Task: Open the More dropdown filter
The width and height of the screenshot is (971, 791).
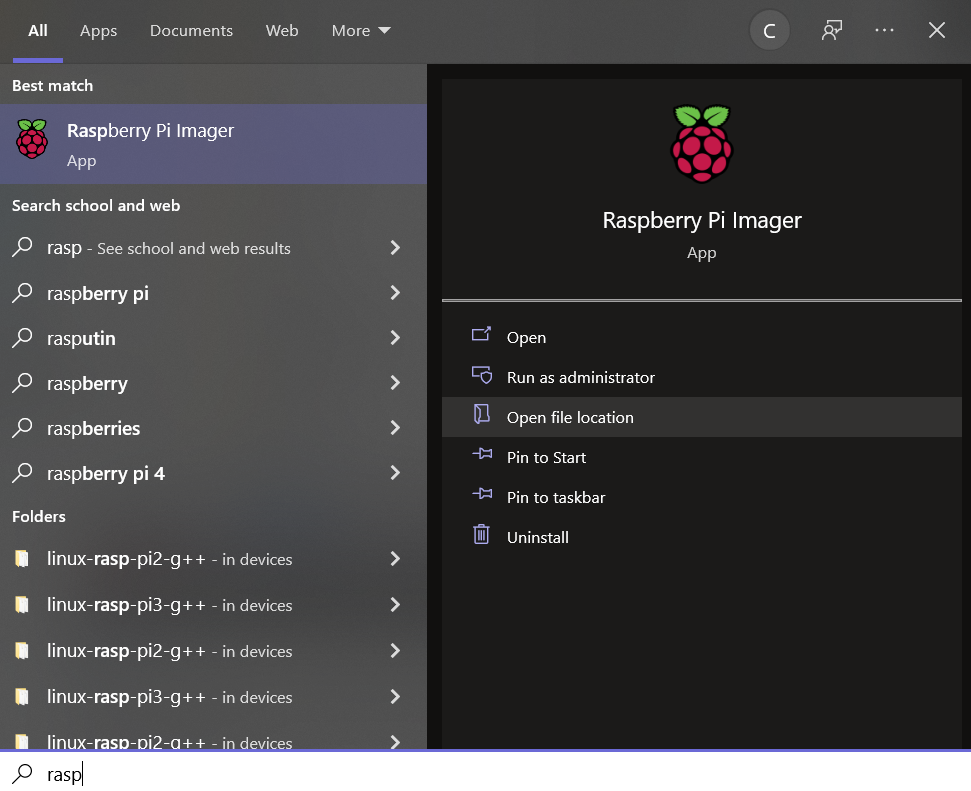Action: (x=361, y=30)
